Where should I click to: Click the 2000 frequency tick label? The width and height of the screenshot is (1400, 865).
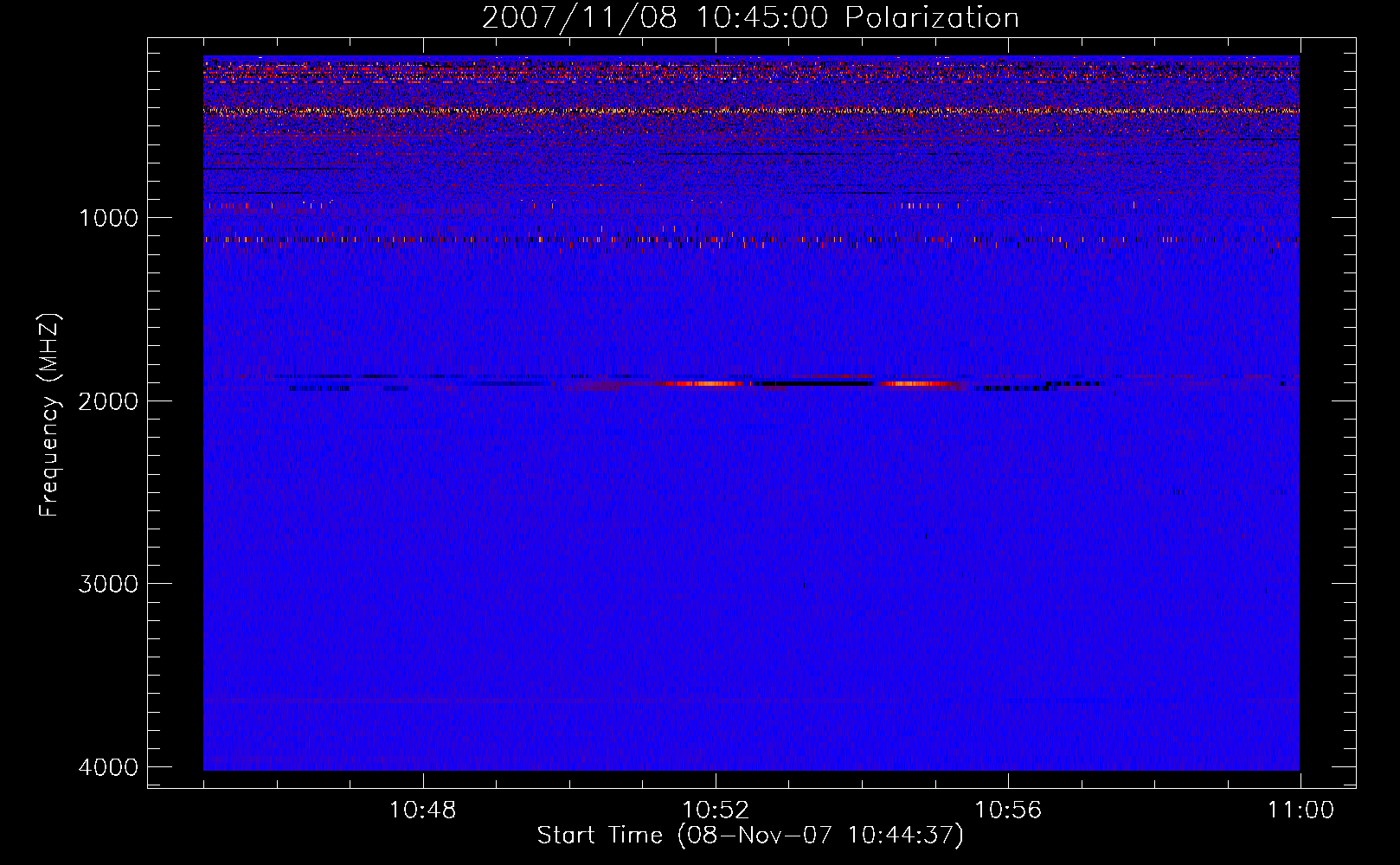(108, 400)
